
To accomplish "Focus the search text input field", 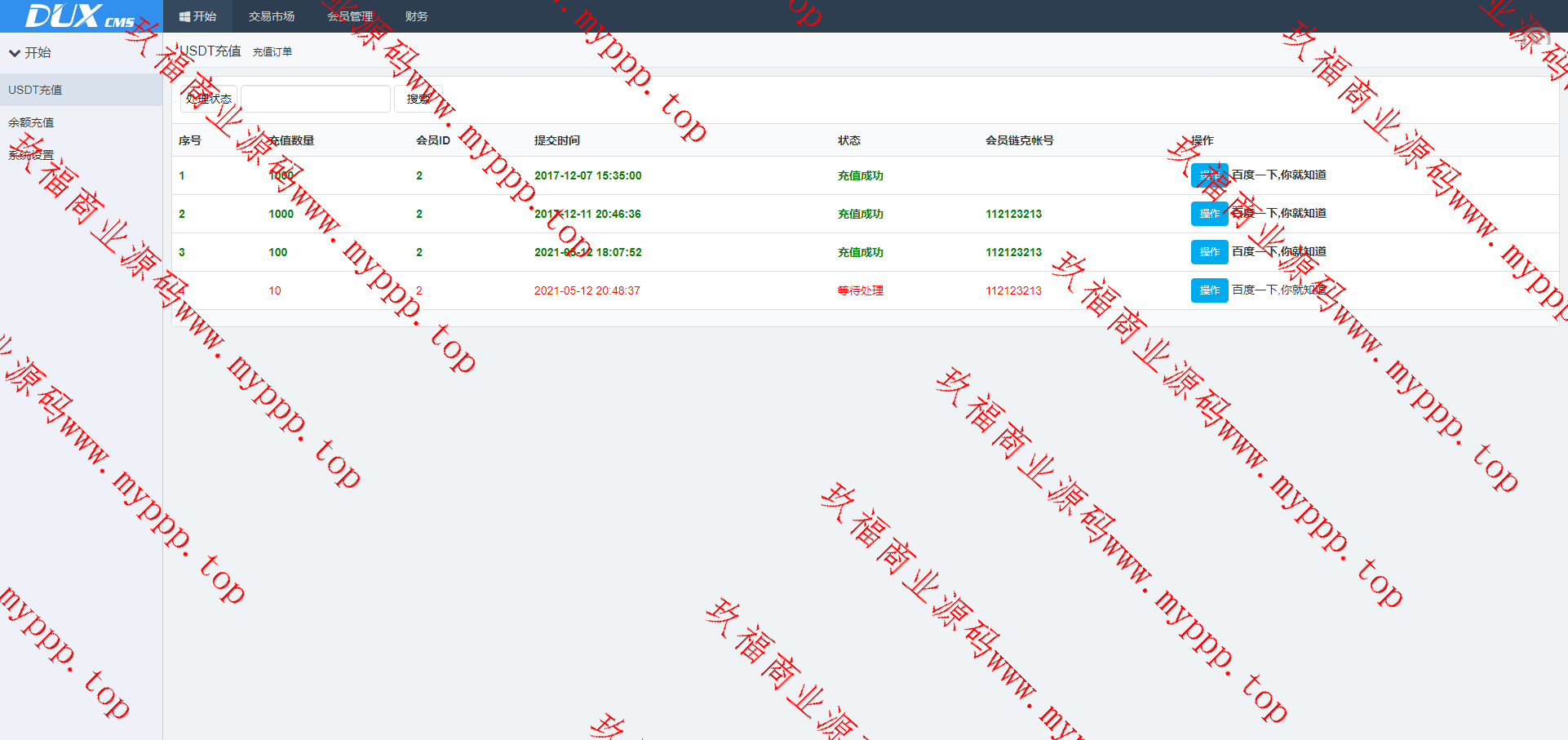I will click(316, 99).
